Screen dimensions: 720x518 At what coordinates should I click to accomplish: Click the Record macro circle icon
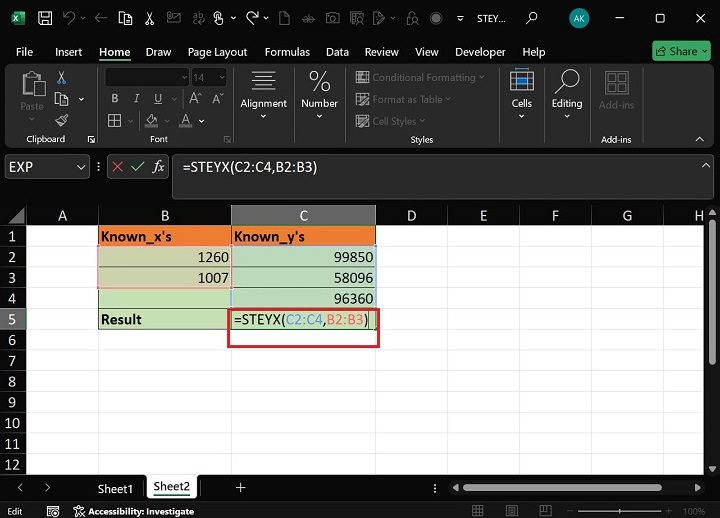pos(436,18)
